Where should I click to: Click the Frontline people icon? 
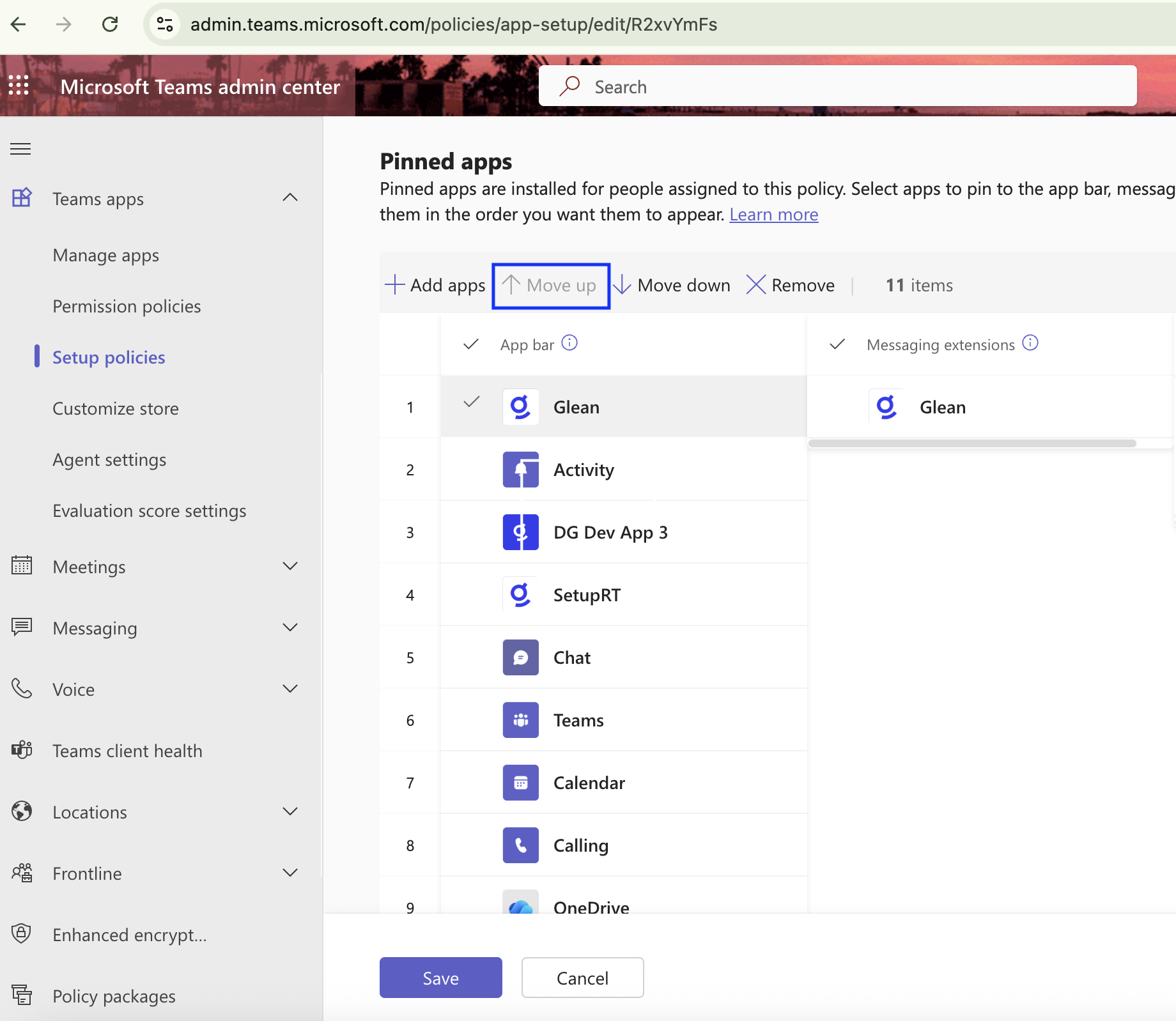click(x=22, y=872)
